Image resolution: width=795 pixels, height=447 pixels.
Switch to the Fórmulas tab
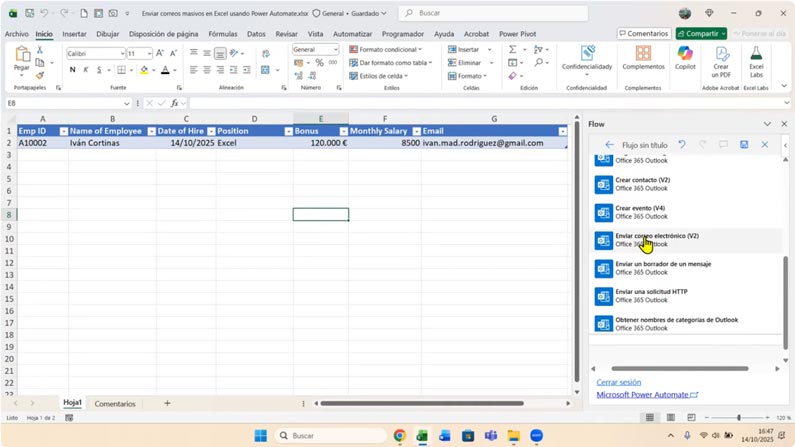[x=223, y=33]
